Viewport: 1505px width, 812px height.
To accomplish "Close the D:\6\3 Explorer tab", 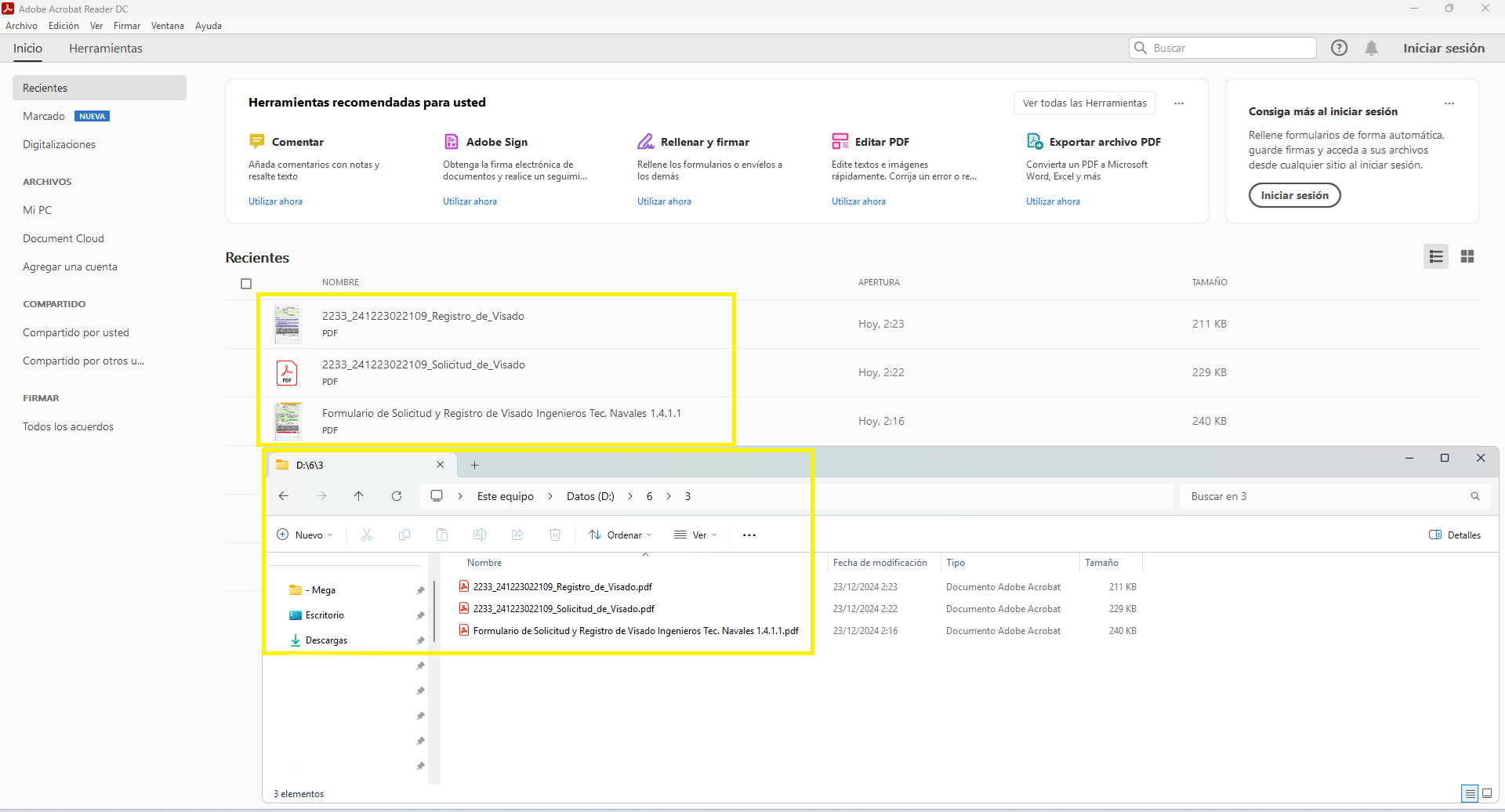I will (x=441, y=465).
